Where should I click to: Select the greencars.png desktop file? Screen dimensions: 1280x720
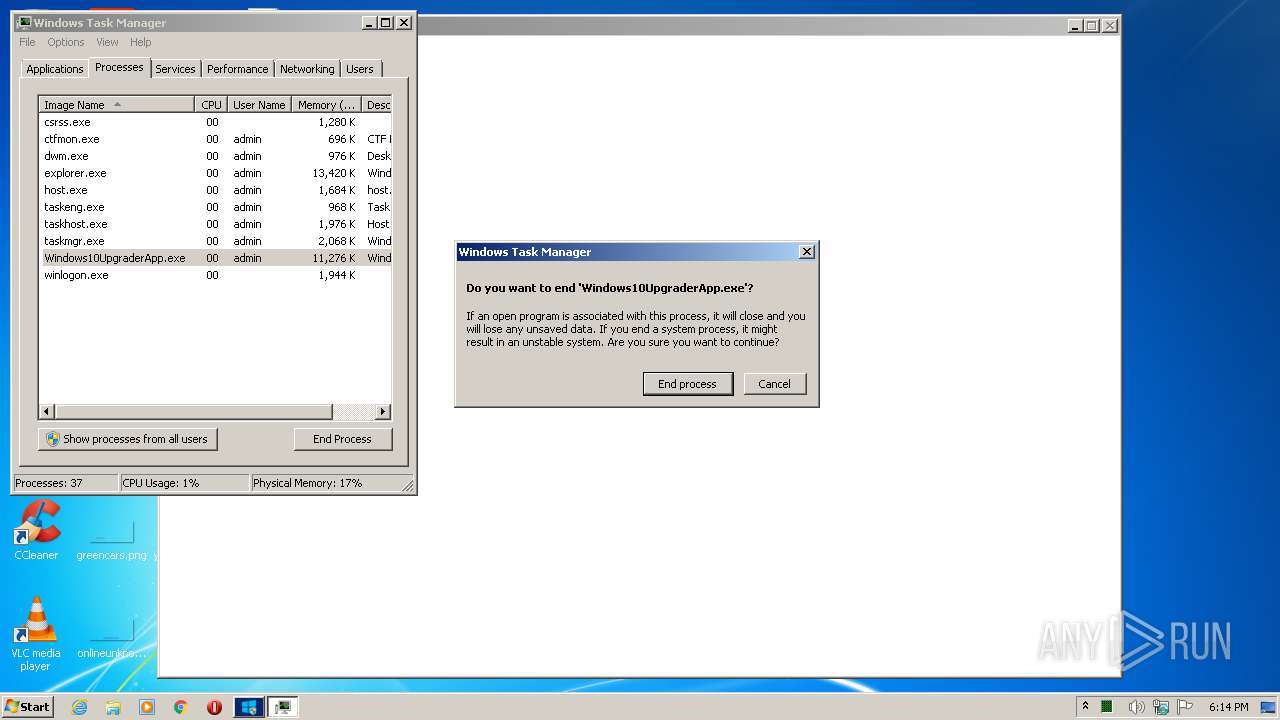(x=111, y=541)
